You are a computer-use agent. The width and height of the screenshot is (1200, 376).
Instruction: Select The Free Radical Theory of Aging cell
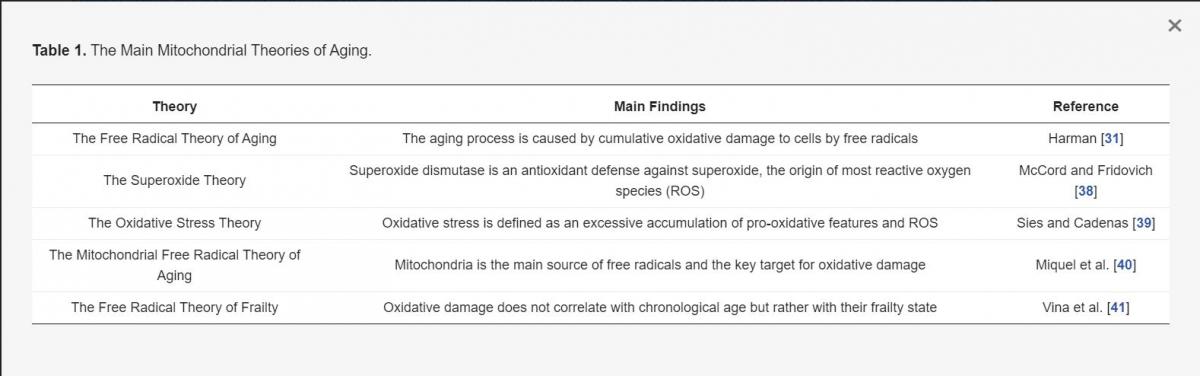pos(174,139)
